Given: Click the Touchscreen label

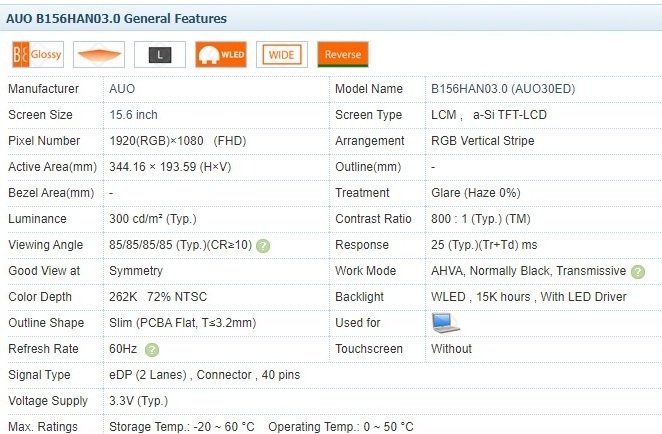Looking at the screenshot, I should (369, 349).
